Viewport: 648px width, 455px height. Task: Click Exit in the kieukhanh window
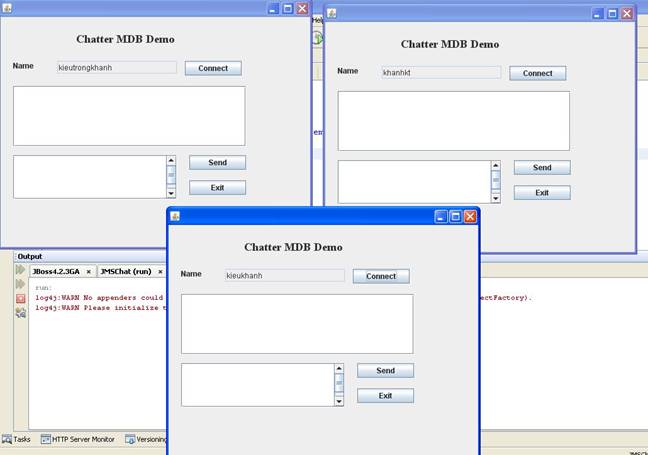[x=386, y=395]
